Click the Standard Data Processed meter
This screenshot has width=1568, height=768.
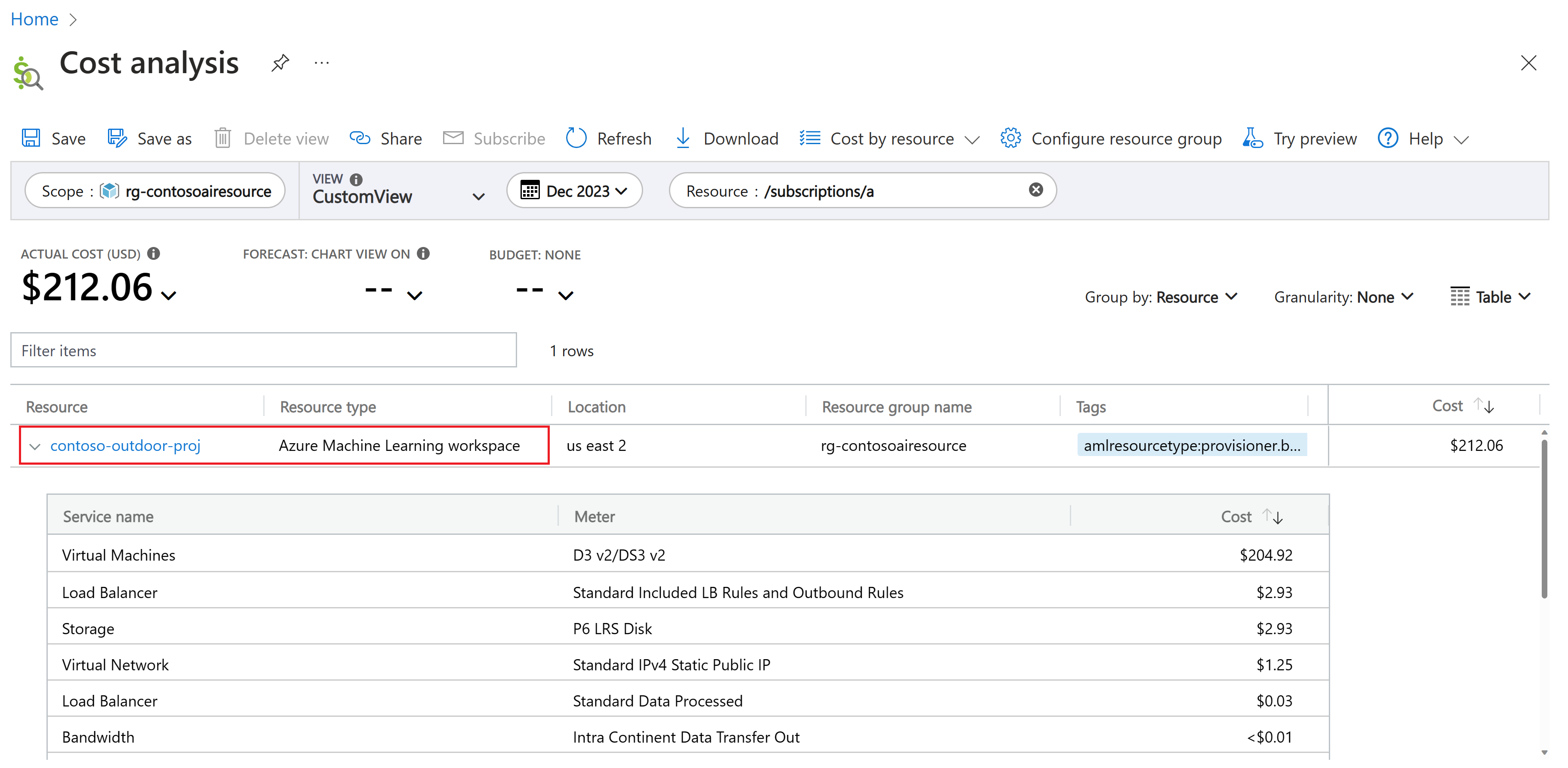[x=657, y=700]
